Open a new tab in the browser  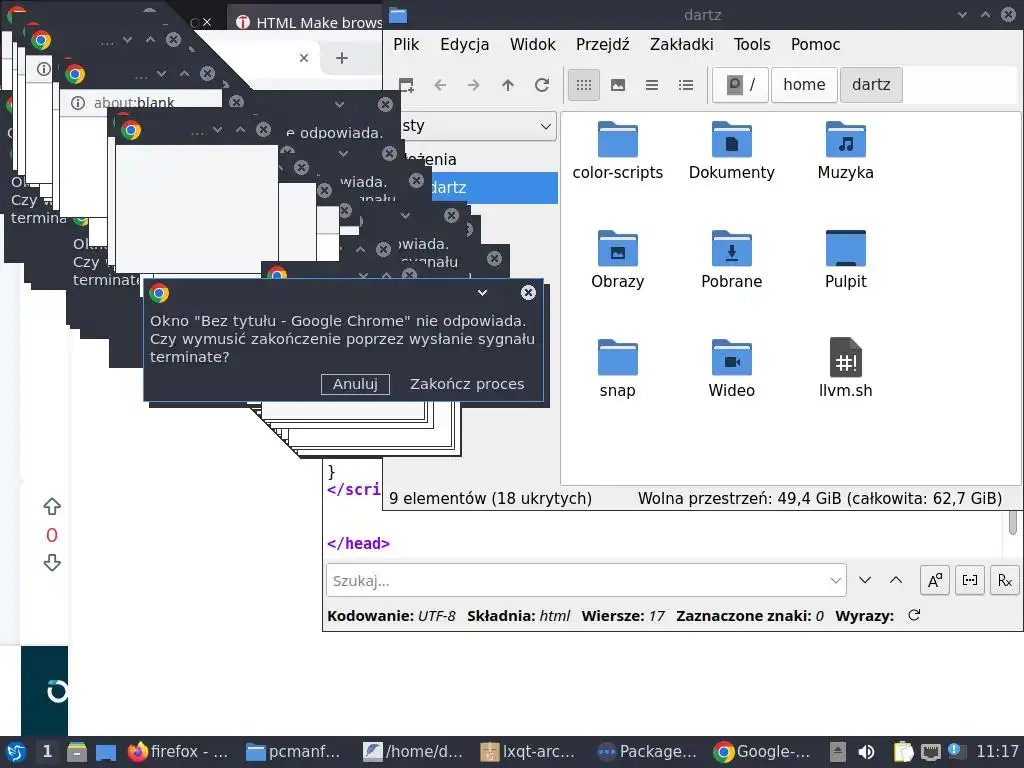pyautogui.click(x=342, y=58)
